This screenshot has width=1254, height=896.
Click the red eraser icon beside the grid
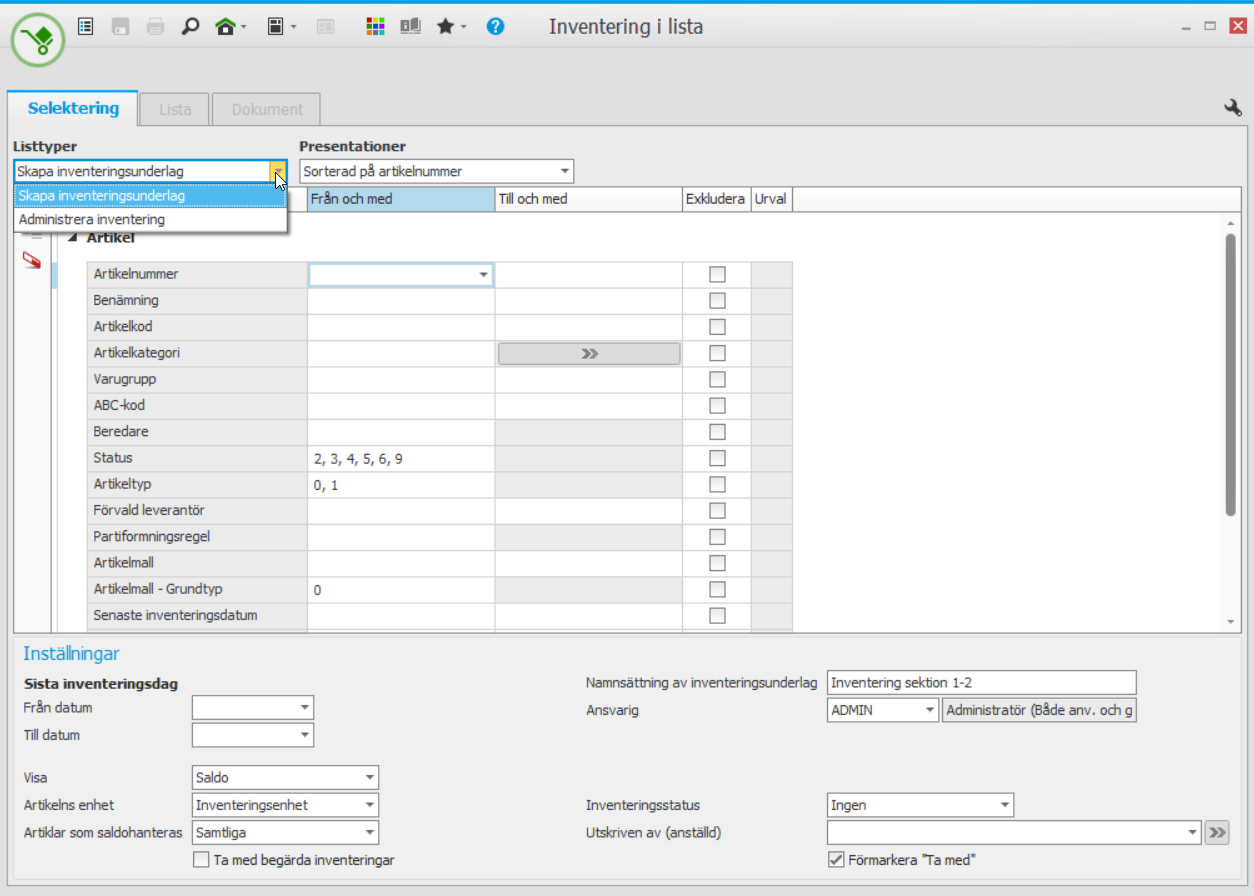pyautogui.click(x=32, y=261)
